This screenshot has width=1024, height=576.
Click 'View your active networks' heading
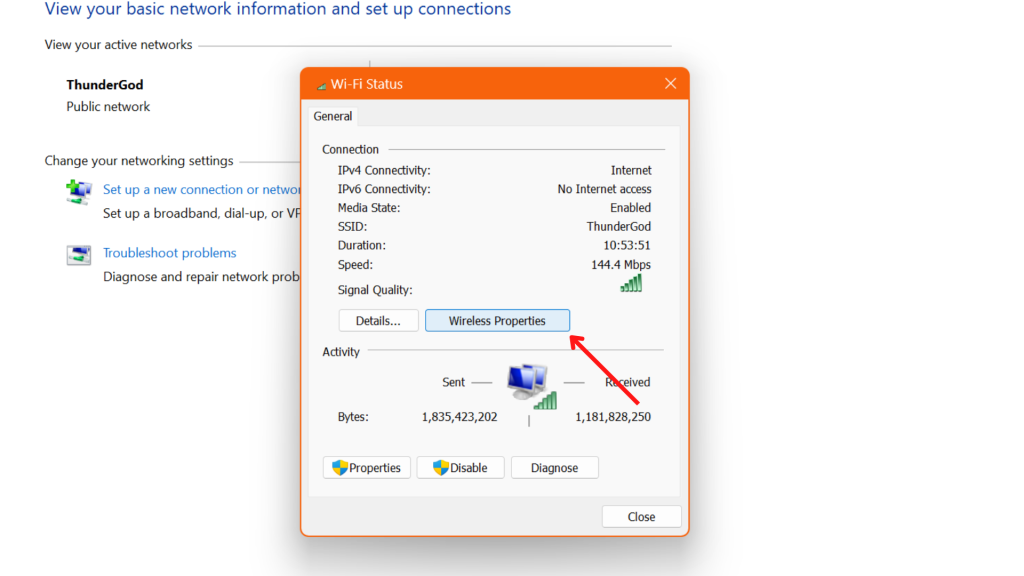click(x=118, y=44)
